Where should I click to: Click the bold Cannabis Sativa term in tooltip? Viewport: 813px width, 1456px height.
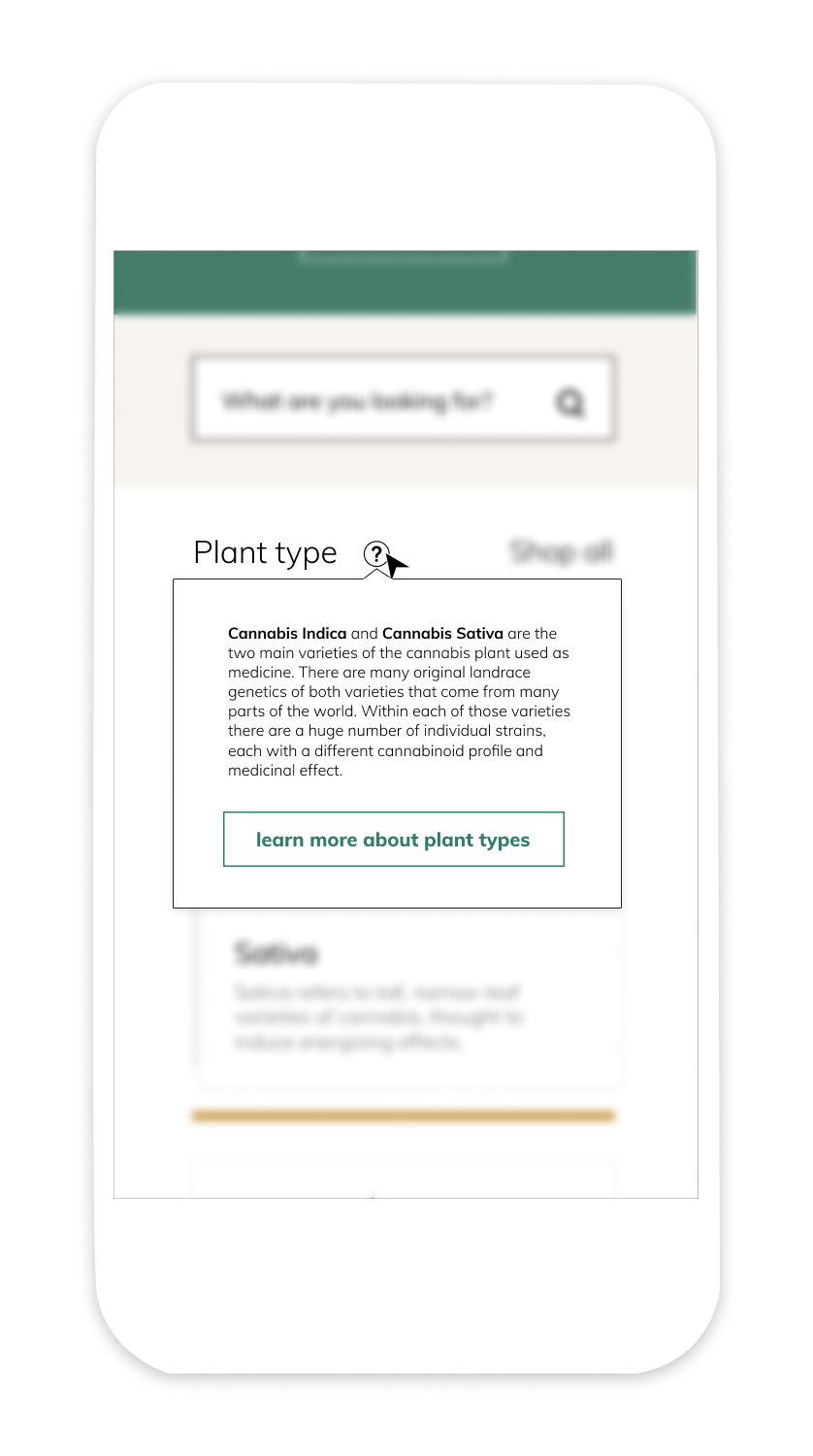coord(442,634)
